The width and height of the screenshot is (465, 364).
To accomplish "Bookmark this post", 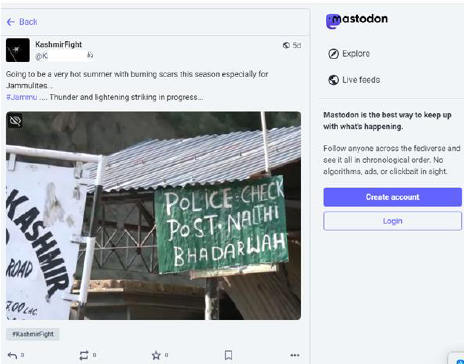I will [228, 355].
